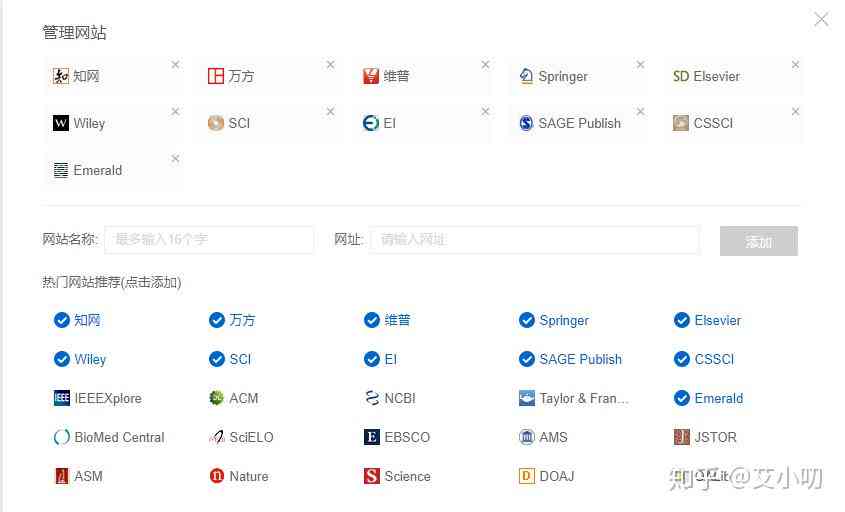The width and height of the screenshot is (845, 512).
Task: Uncheck 维普 in recommended sites
Action: [372, 320]
